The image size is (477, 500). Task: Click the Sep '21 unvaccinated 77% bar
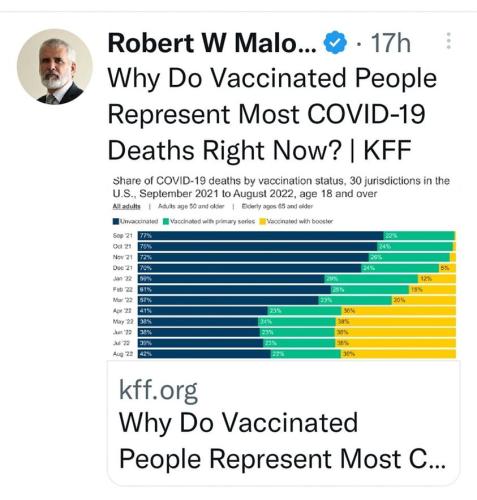point(261,236)
